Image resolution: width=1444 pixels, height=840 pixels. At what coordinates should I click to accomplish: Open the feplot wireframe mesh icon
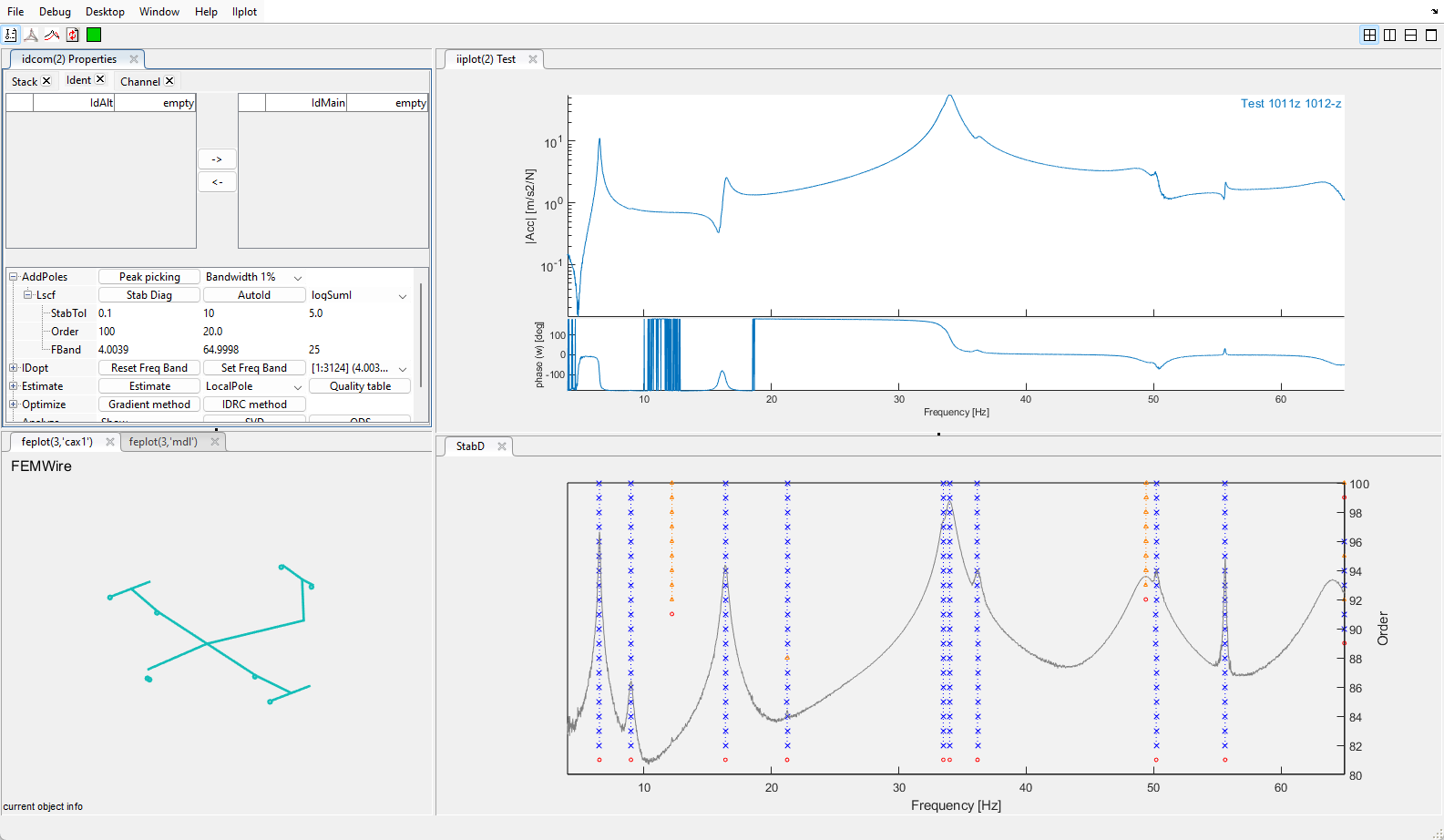click(x=31, y=35)
